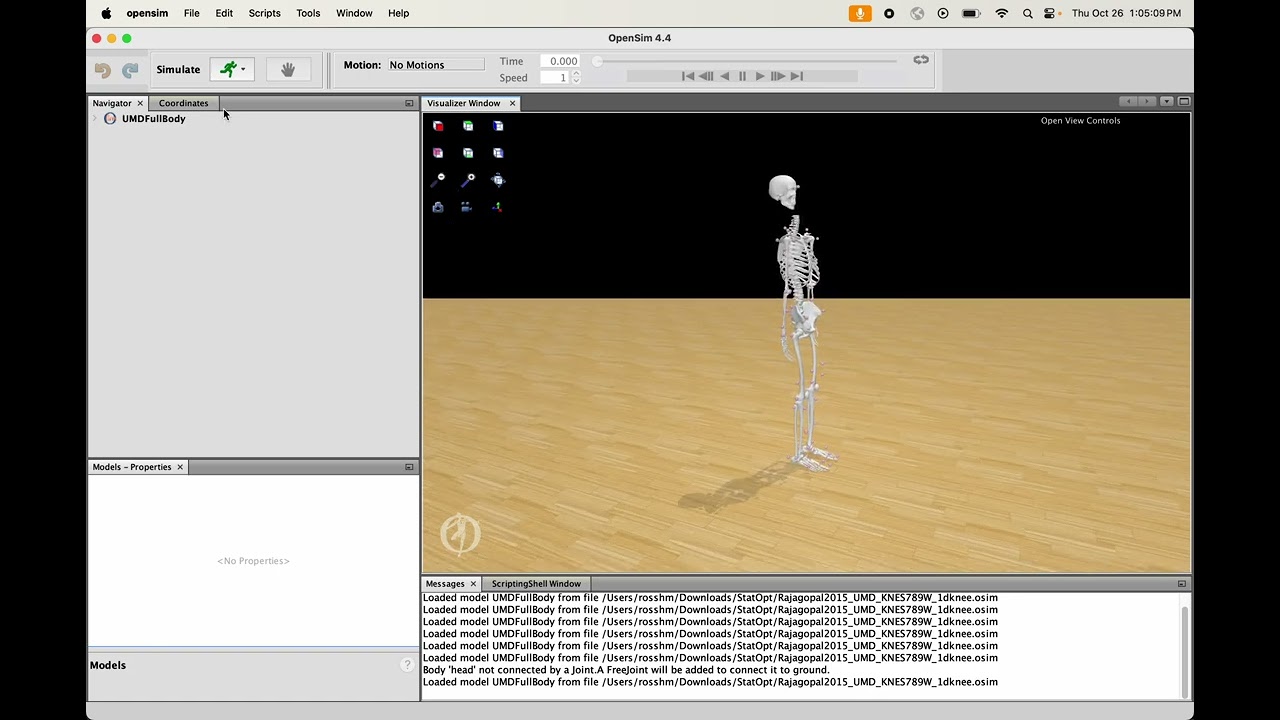Screen dimensions: 1280x720
Task: Select the Models - Properties tab
Action: [x=132, y=467]
